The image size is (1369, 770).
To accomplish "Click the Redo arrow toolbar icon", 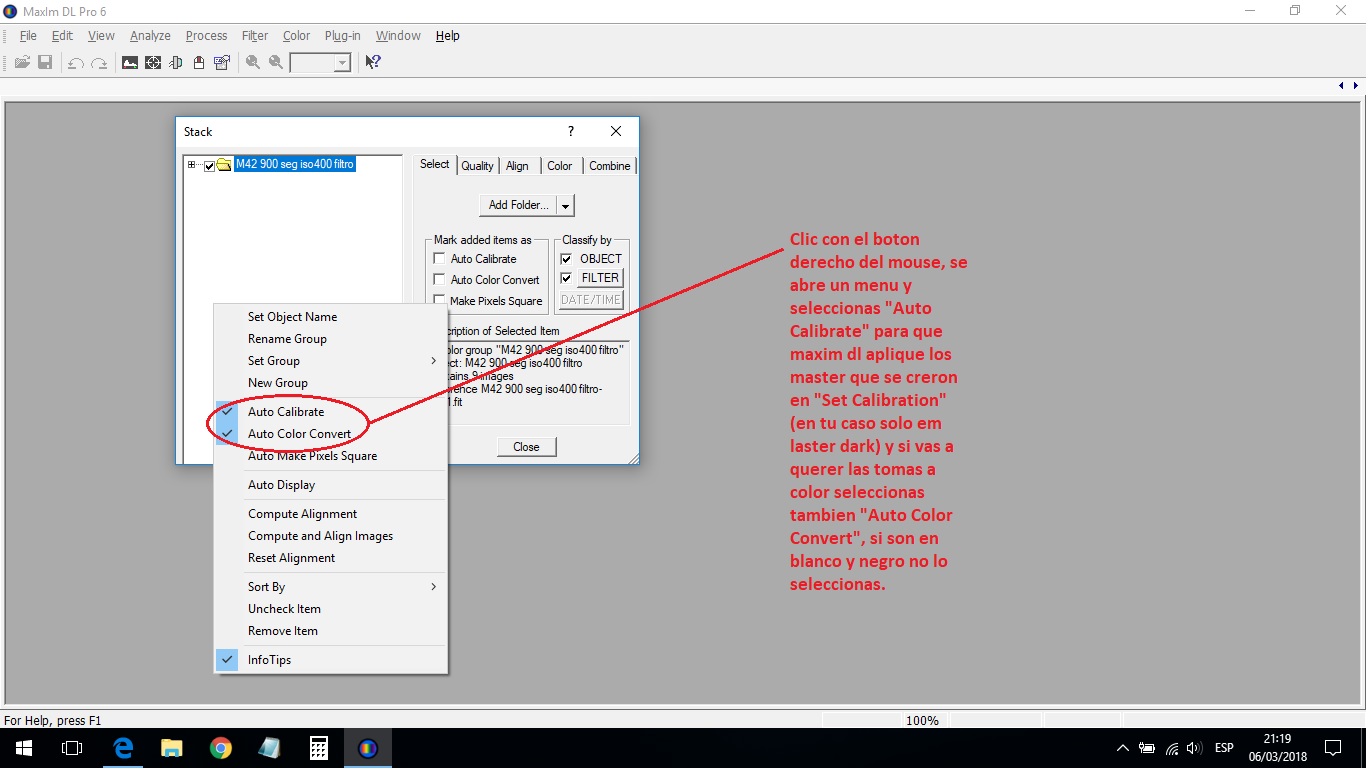I will pyautogui.click(x=99, y=62).
